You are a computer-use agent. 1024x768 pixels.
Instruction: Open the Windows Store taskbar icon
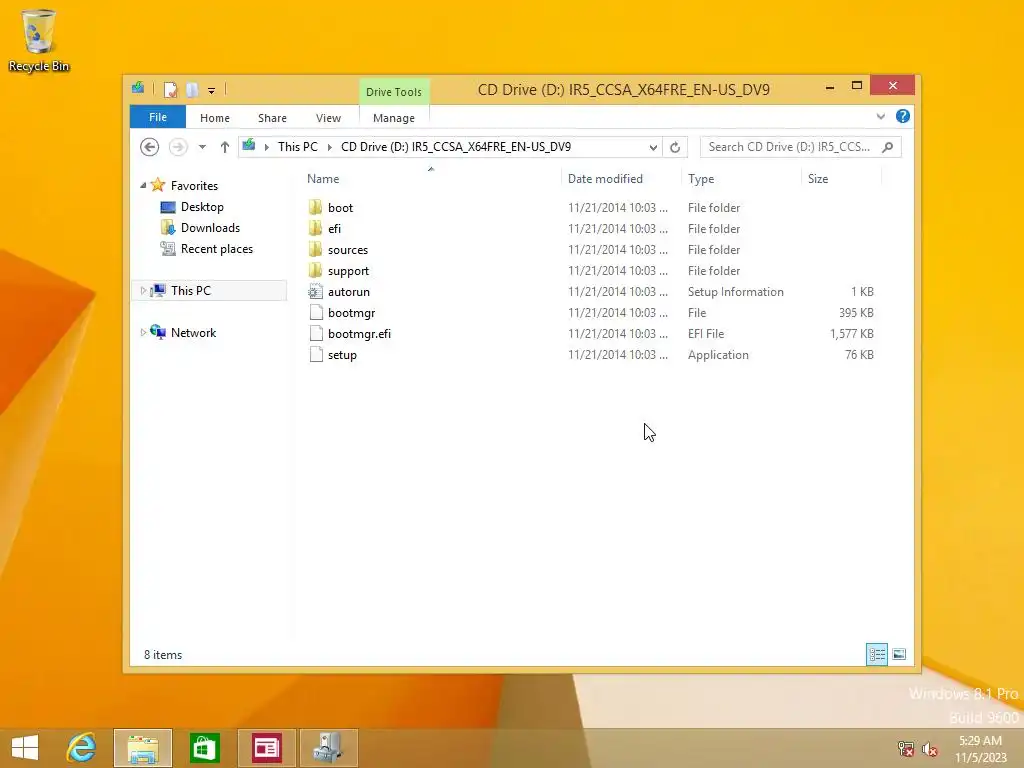pyautogui.click(x=204, y=748)
